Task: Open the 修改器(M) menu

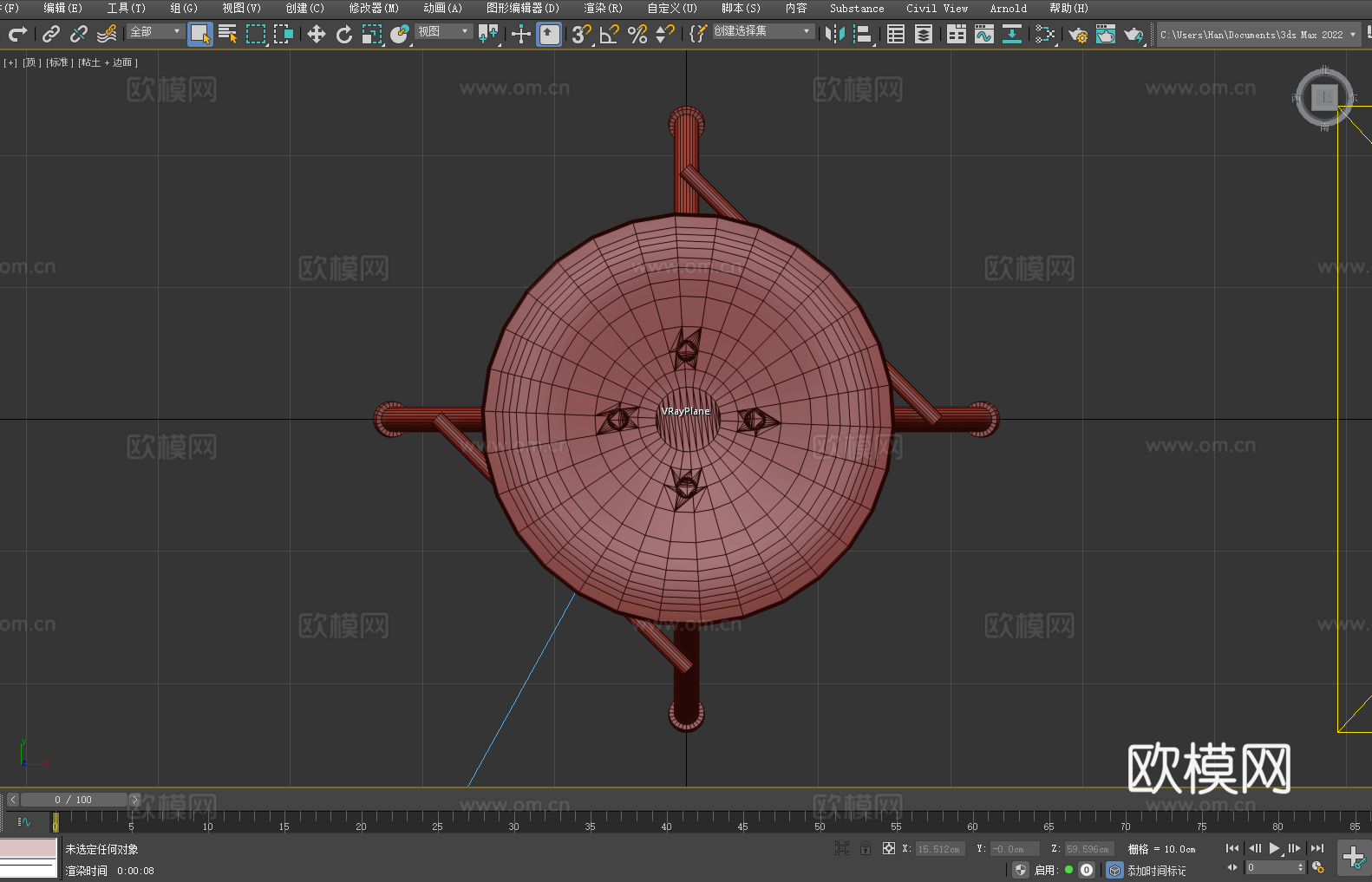Action: point(374,8)
